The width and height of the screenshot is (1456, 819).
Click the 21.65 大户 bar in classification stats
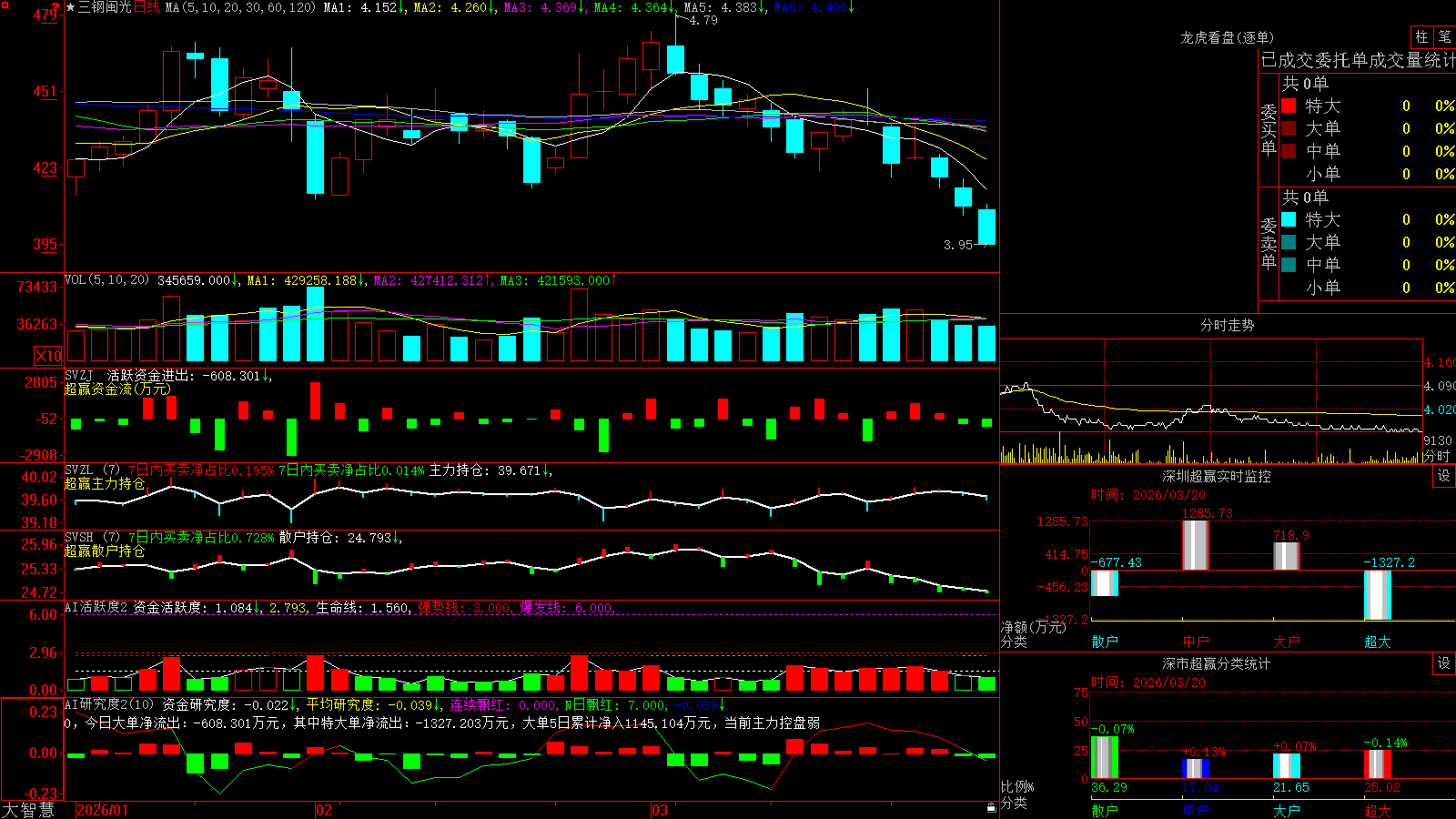tap(1287, 766)
